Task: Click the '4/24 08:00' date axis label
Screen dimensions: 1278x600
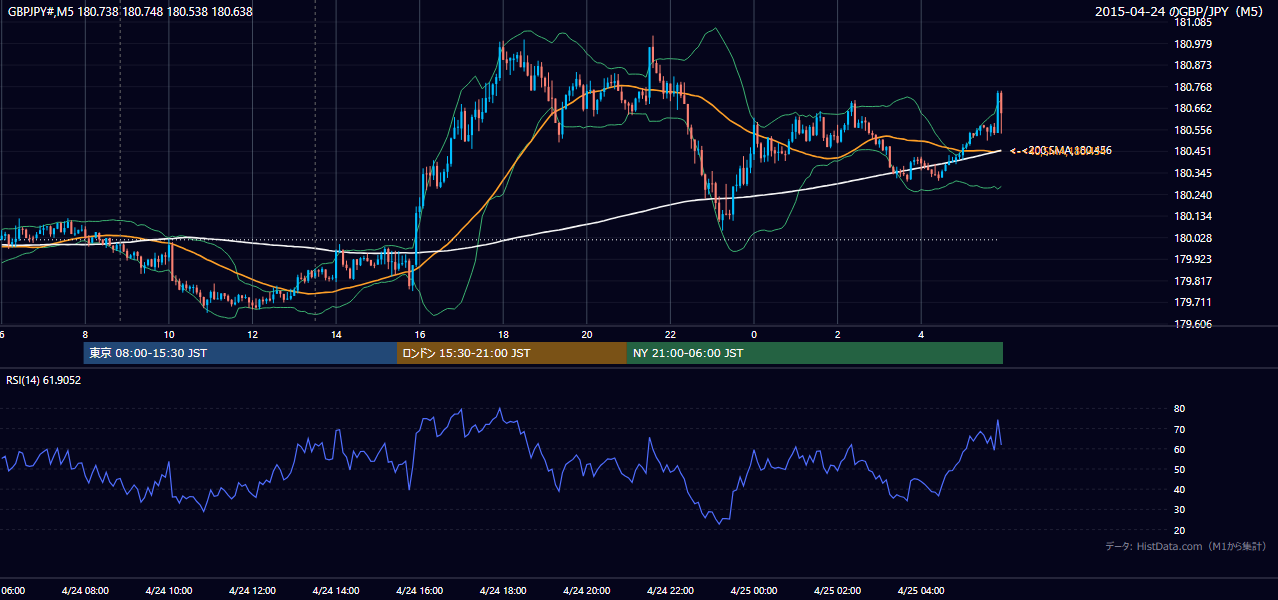Action: coord(85,590)
